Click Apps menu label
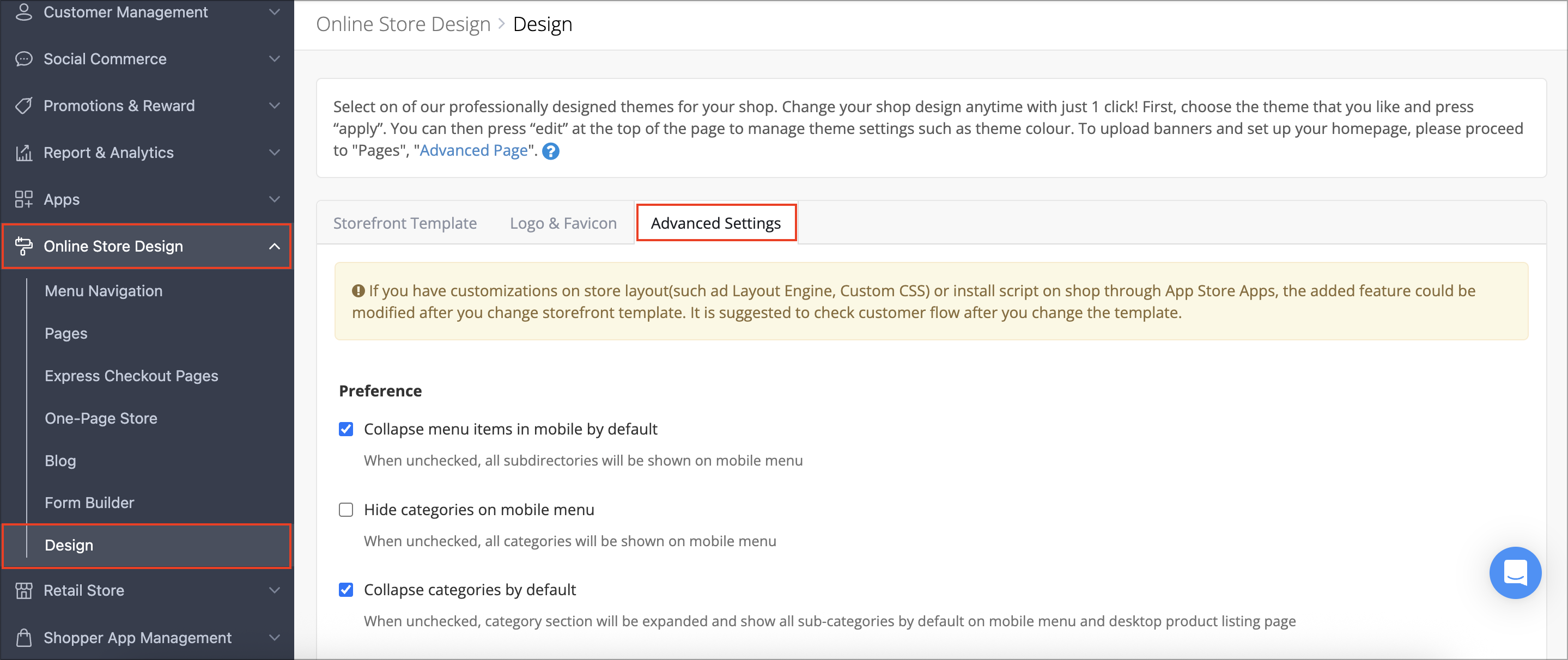 click(62, 199)
